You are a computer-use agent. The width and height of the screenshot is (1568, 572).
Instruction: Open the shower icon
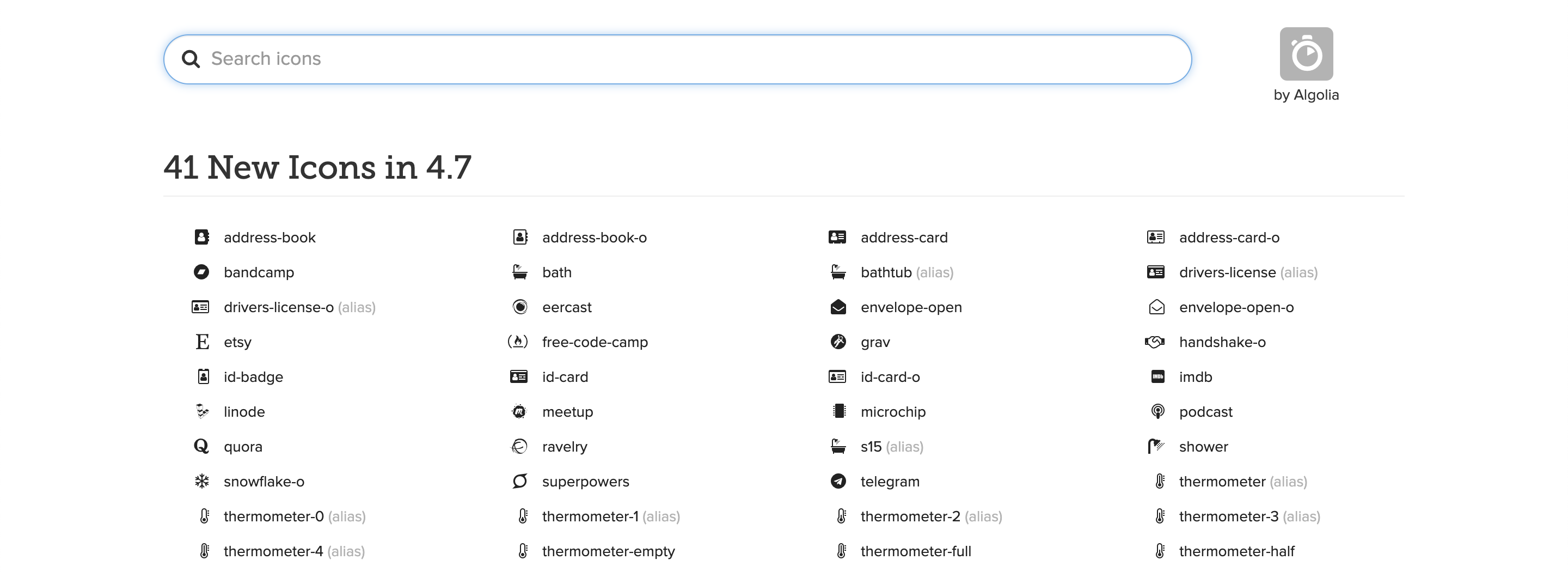coord(1156,447)
